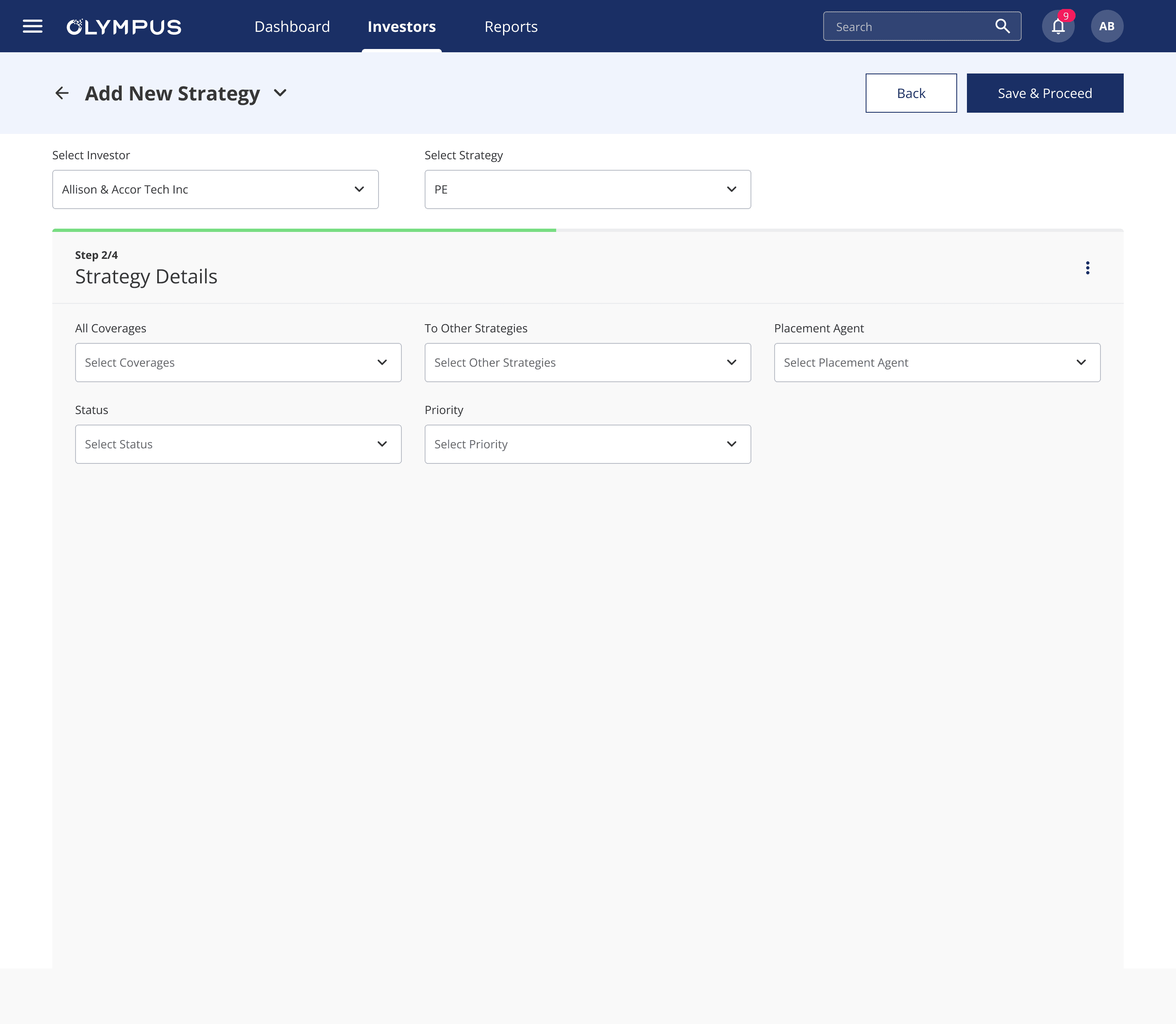Screen dimensions: 1176x1024
Task: Open notifications bell with 9 badge
Action: tap(1058, 26)
